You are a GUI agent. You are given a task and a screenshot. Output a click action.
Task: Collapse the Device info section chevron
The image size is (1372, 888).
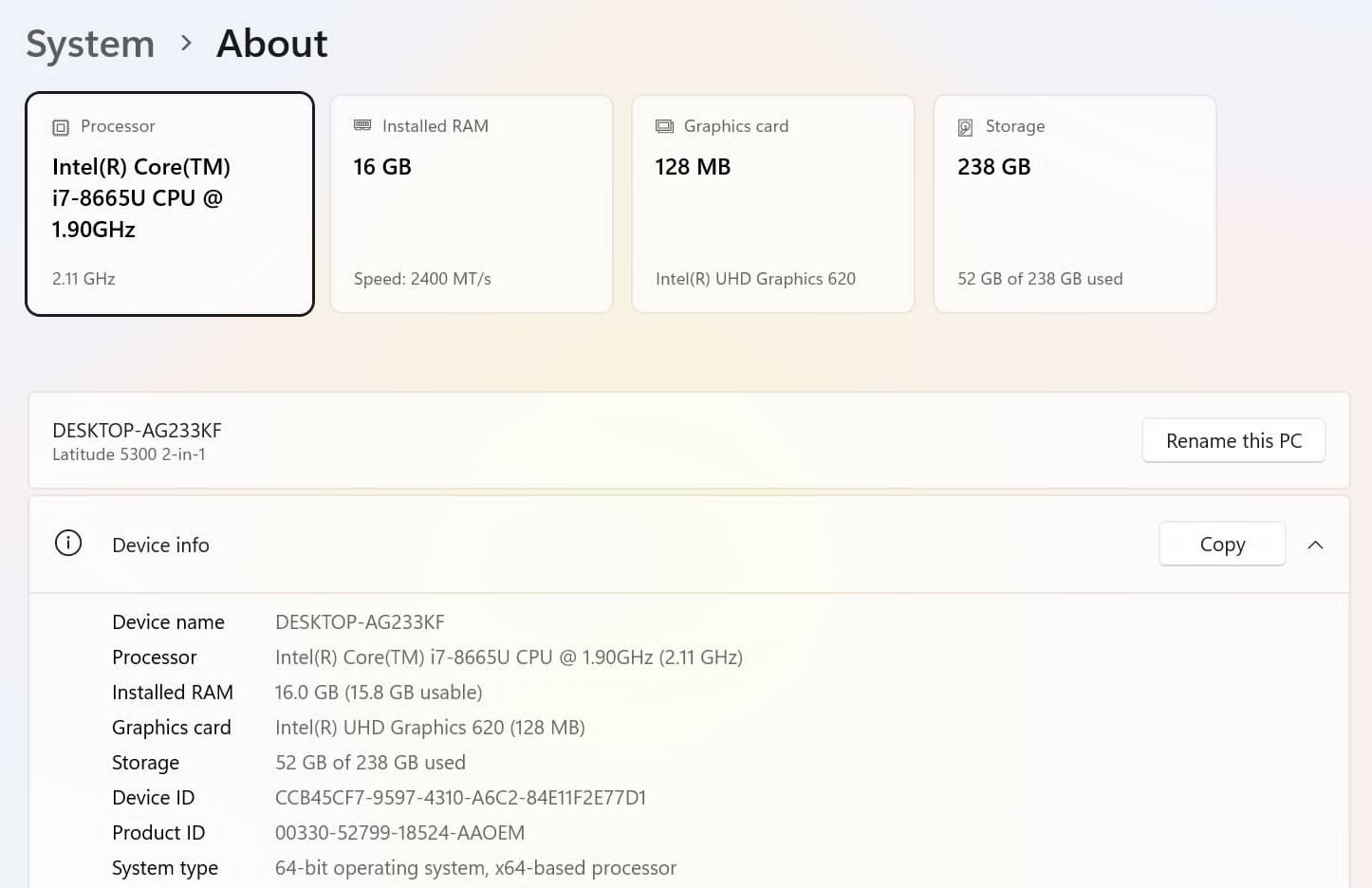tap(1315, 545)
